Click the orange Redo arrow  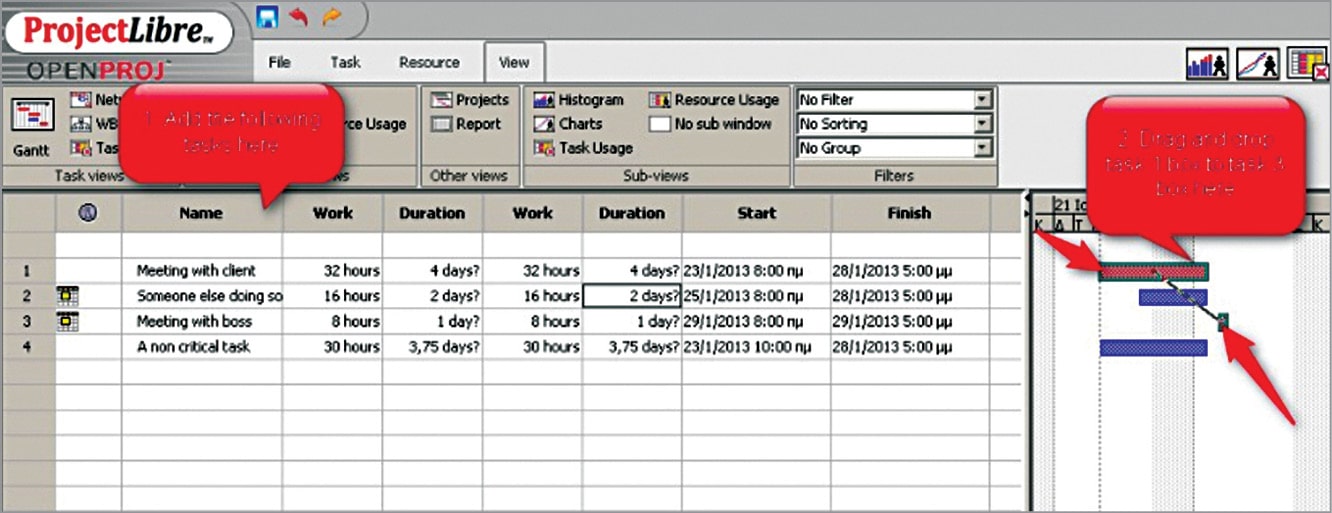pyautogui.click(x=331, y=16)
